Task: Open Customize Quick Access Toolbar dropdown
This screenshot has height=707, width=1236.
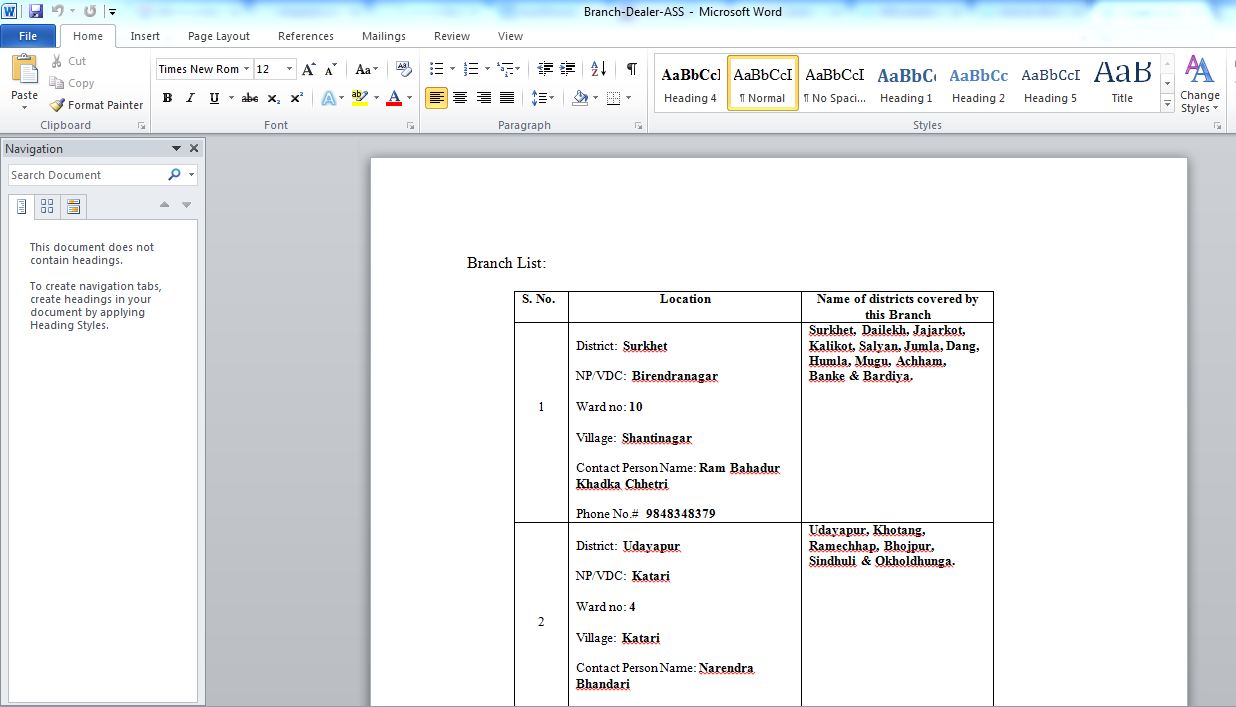Action: [x=111, y=12]
